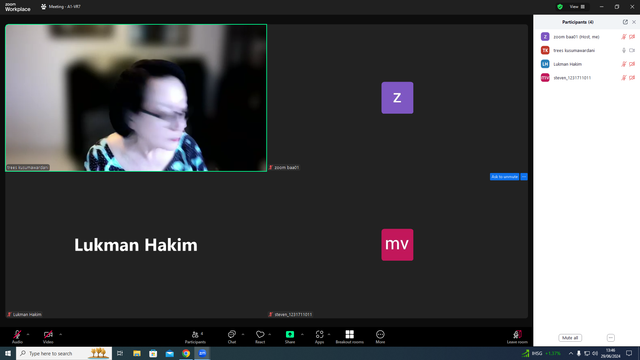Open Breakout rooms
This screenshot has height=360, width=640.
[349, 337]
